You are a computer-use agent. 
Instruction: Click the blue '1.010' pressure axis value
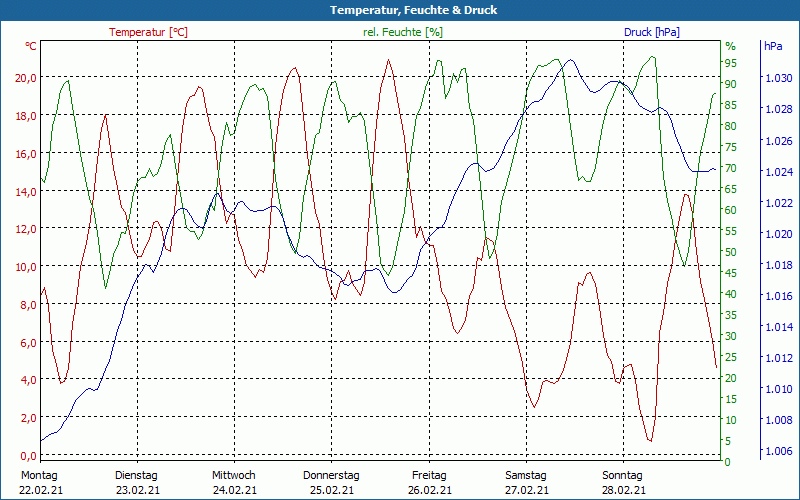tap(779, 389)
